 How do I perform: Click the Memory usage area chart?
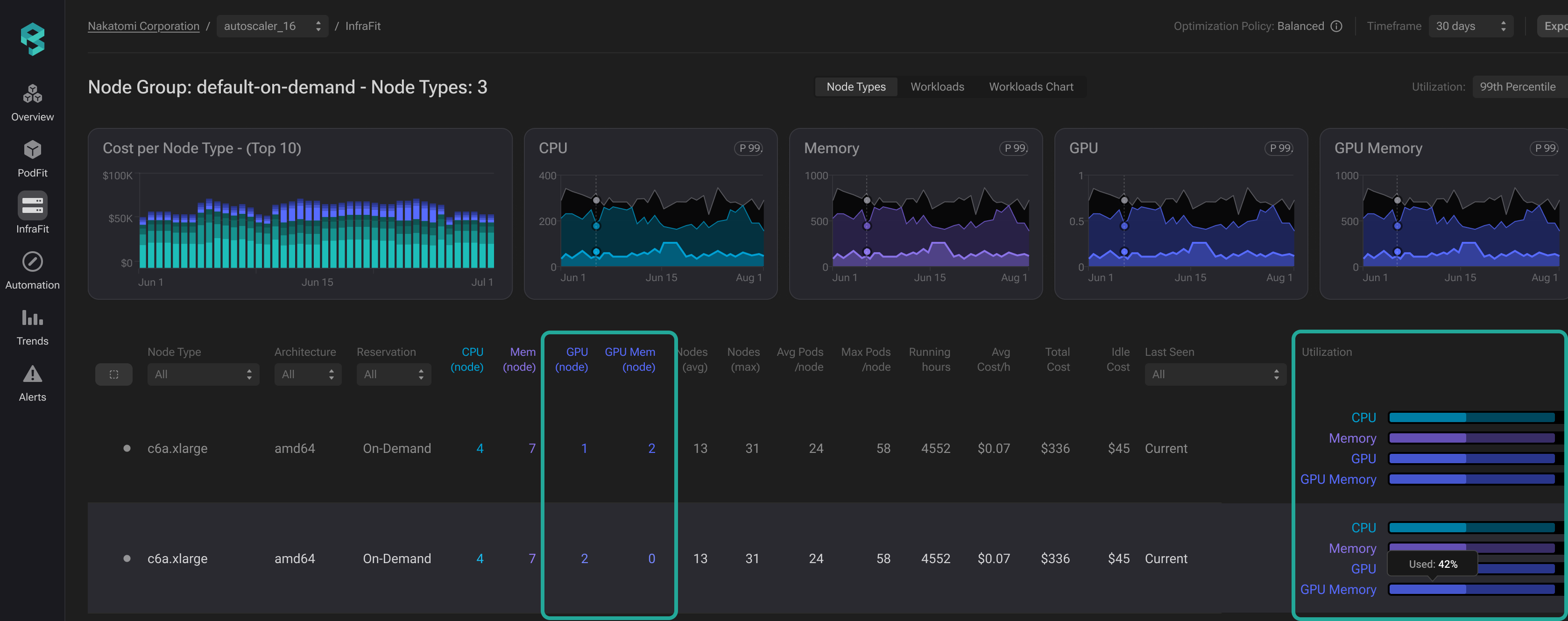(931, 221)
